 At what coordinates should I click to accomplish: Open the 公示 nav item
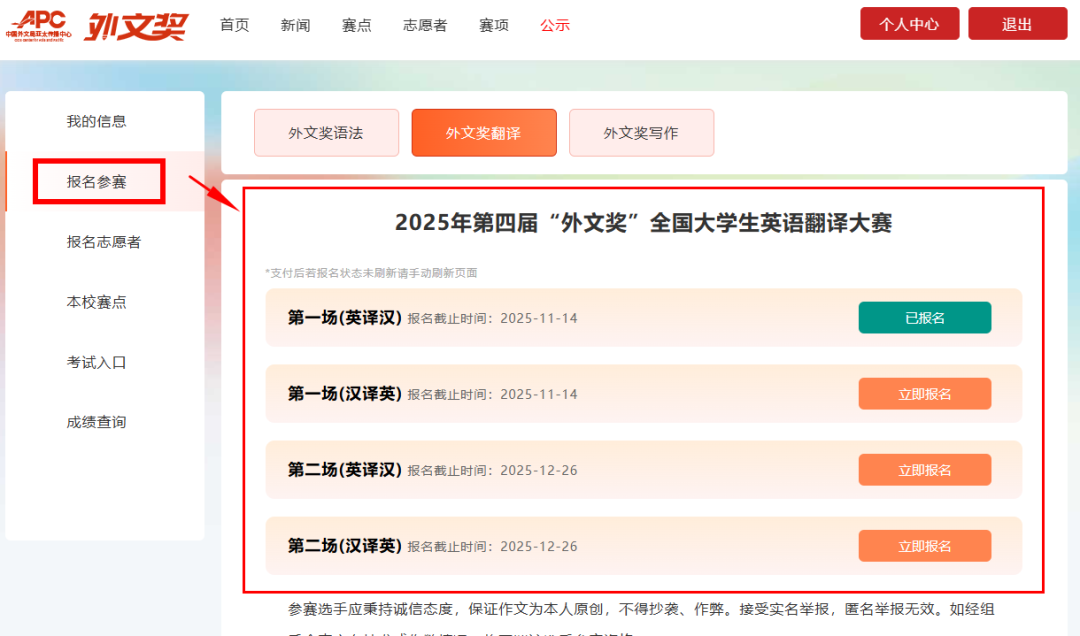[555, 25]
